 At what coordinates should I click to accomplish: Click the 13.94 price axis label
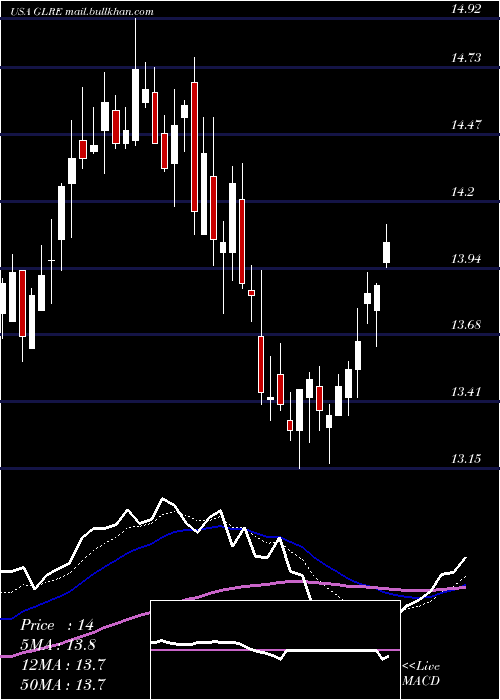[x=466, y=258]
